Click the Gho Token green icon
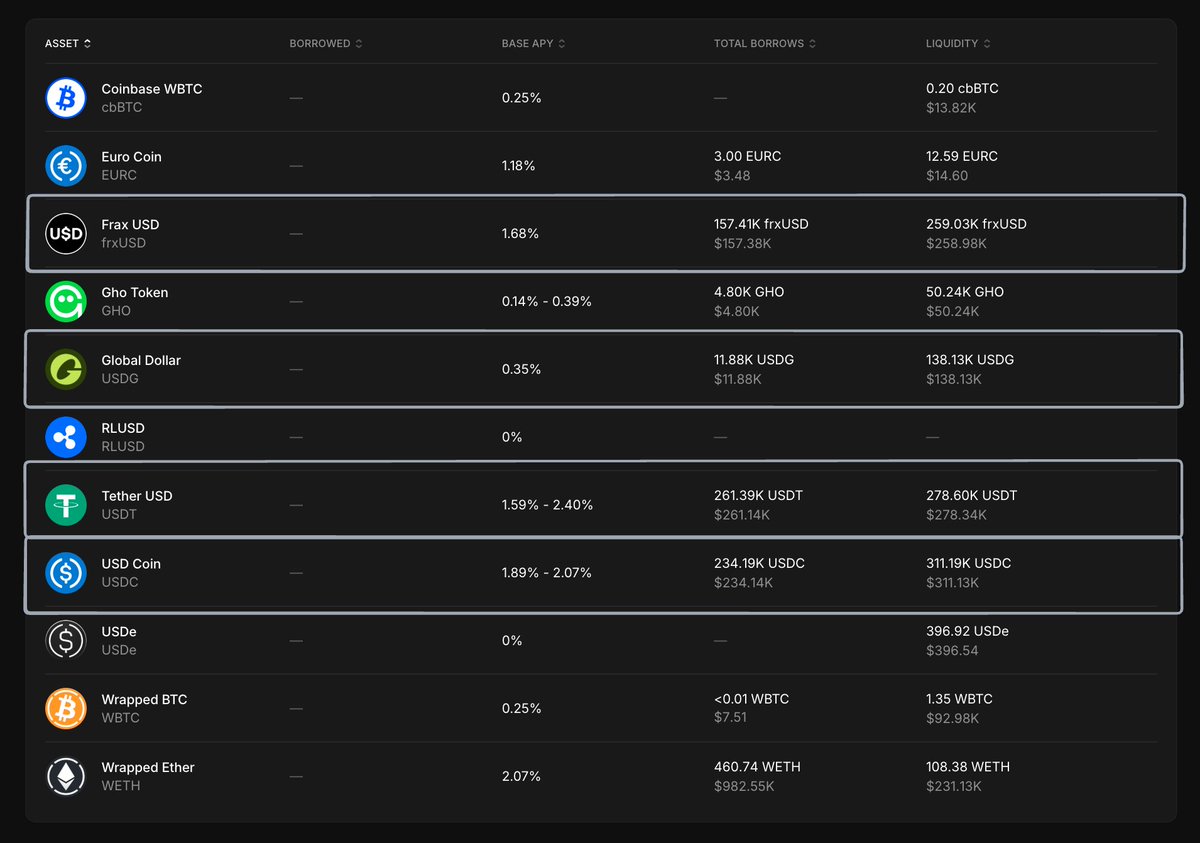 (x=66, y=301)
